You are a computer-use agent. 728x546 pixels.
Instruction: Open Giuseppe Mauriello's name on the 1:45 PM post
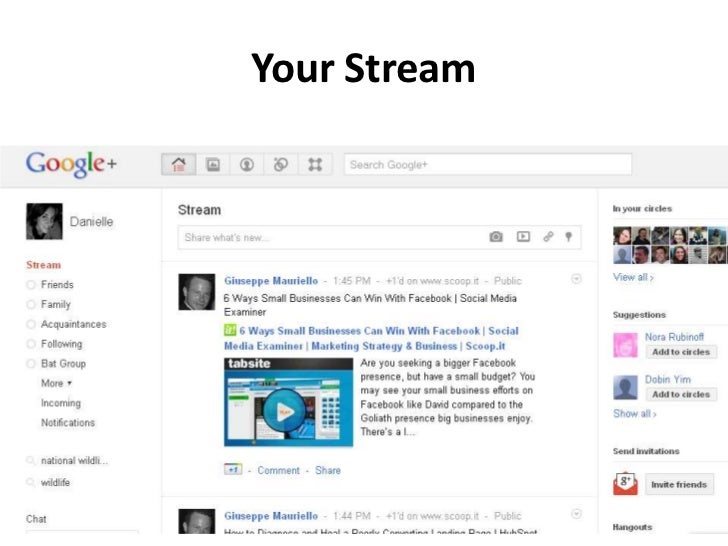[271, 280]
